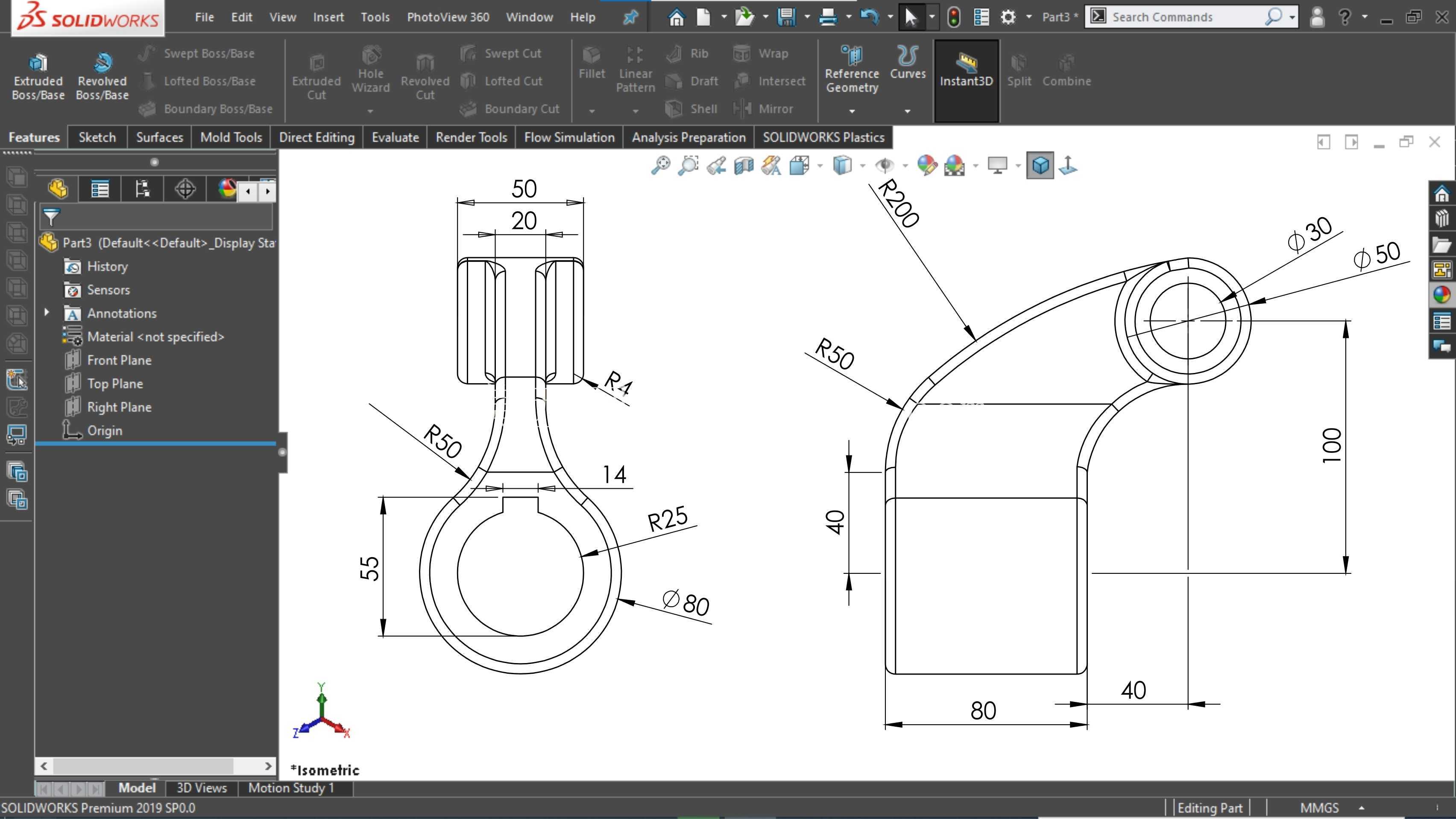Open the Undo dropdown arrow

[890, 17]
